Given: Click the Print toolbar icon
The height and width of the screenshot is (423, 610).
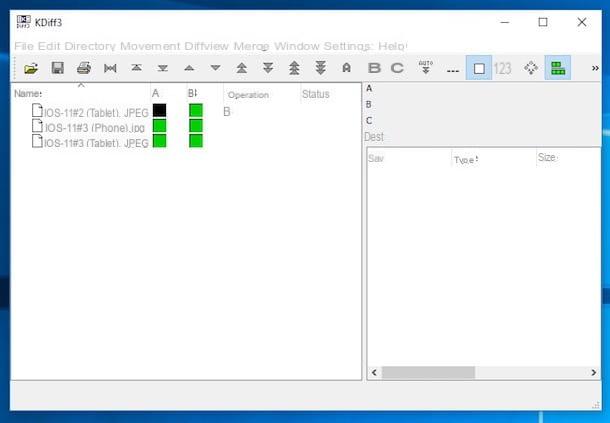Looking at the screenshot, I should pyautogui.click(x=84, y=68).
